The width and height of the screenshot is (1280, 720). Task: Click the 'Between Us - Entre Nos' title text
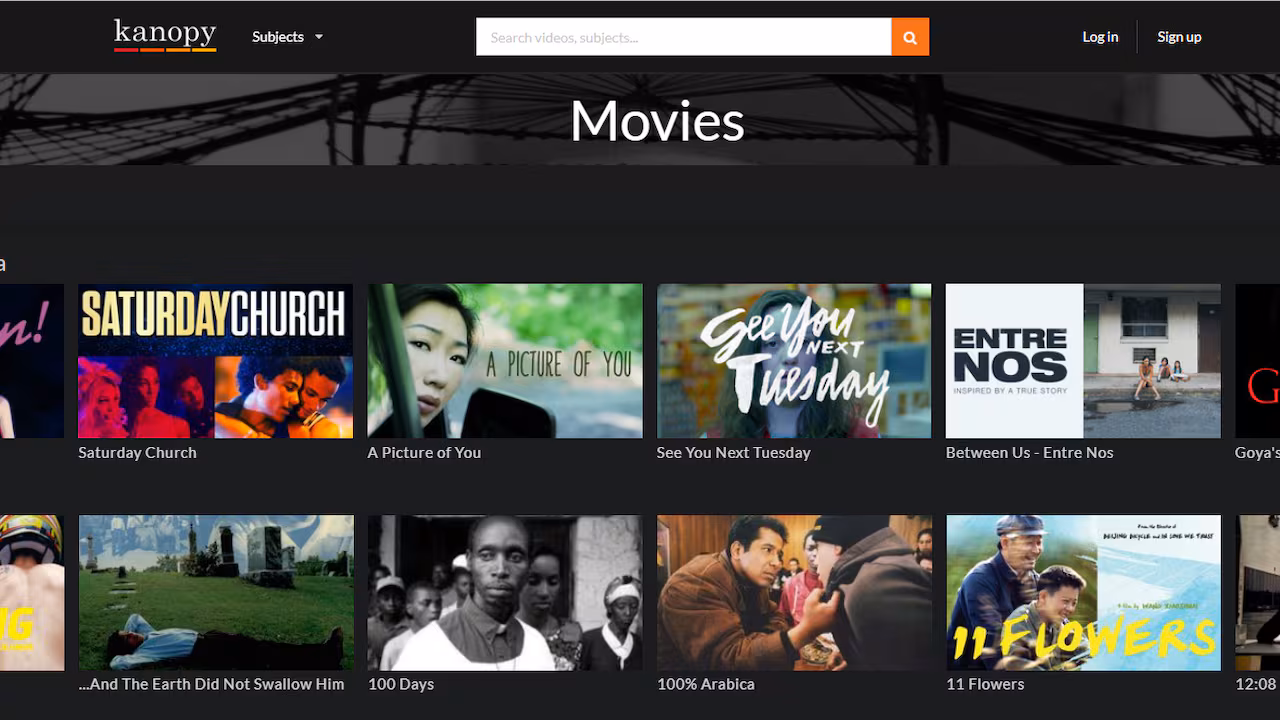1029,453
